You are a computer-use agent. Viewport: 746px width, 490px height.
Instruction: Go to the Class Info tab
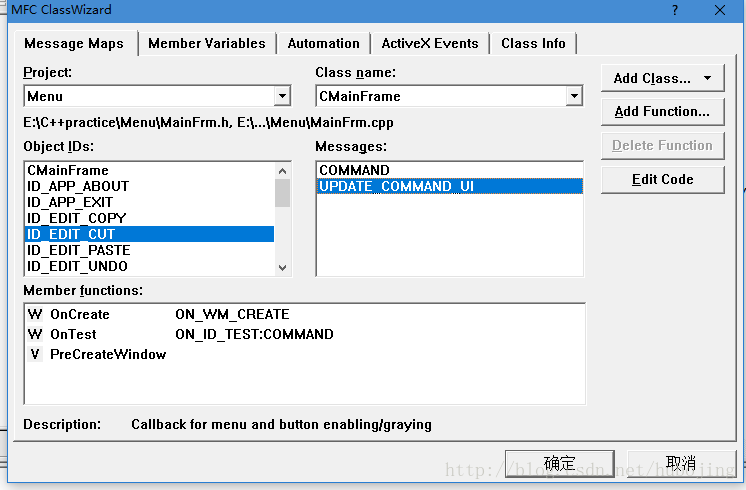[x=533, y=44]
